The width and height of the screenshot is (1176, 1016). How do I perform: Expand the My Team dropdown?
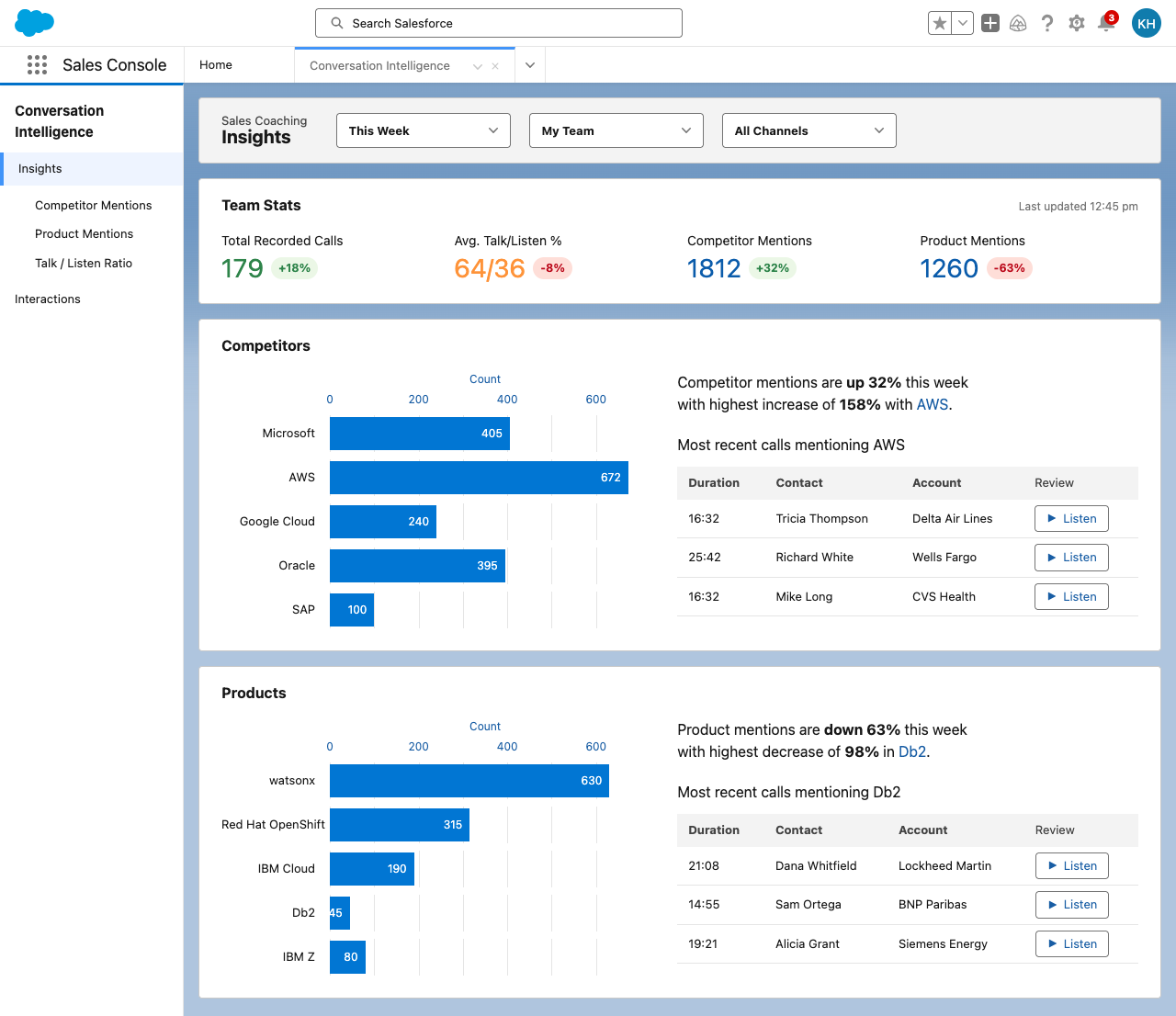coord(616,130)
